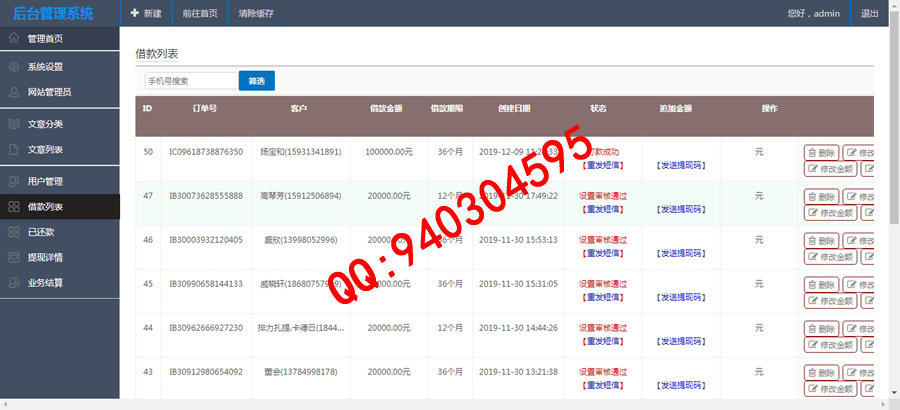Click the person icon for 网站管理员
Screen dimensions: 900x410
(x=13, y=92)
